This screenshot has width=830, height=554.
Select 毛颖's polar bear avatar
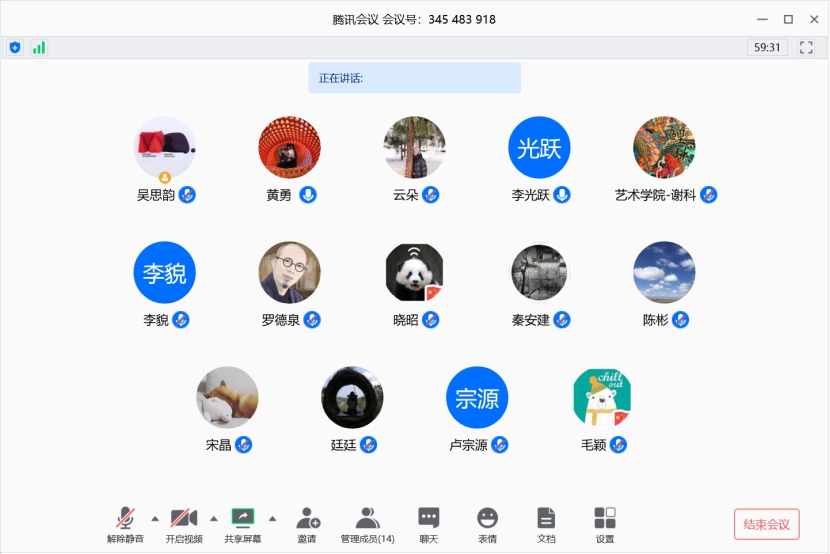602,397
